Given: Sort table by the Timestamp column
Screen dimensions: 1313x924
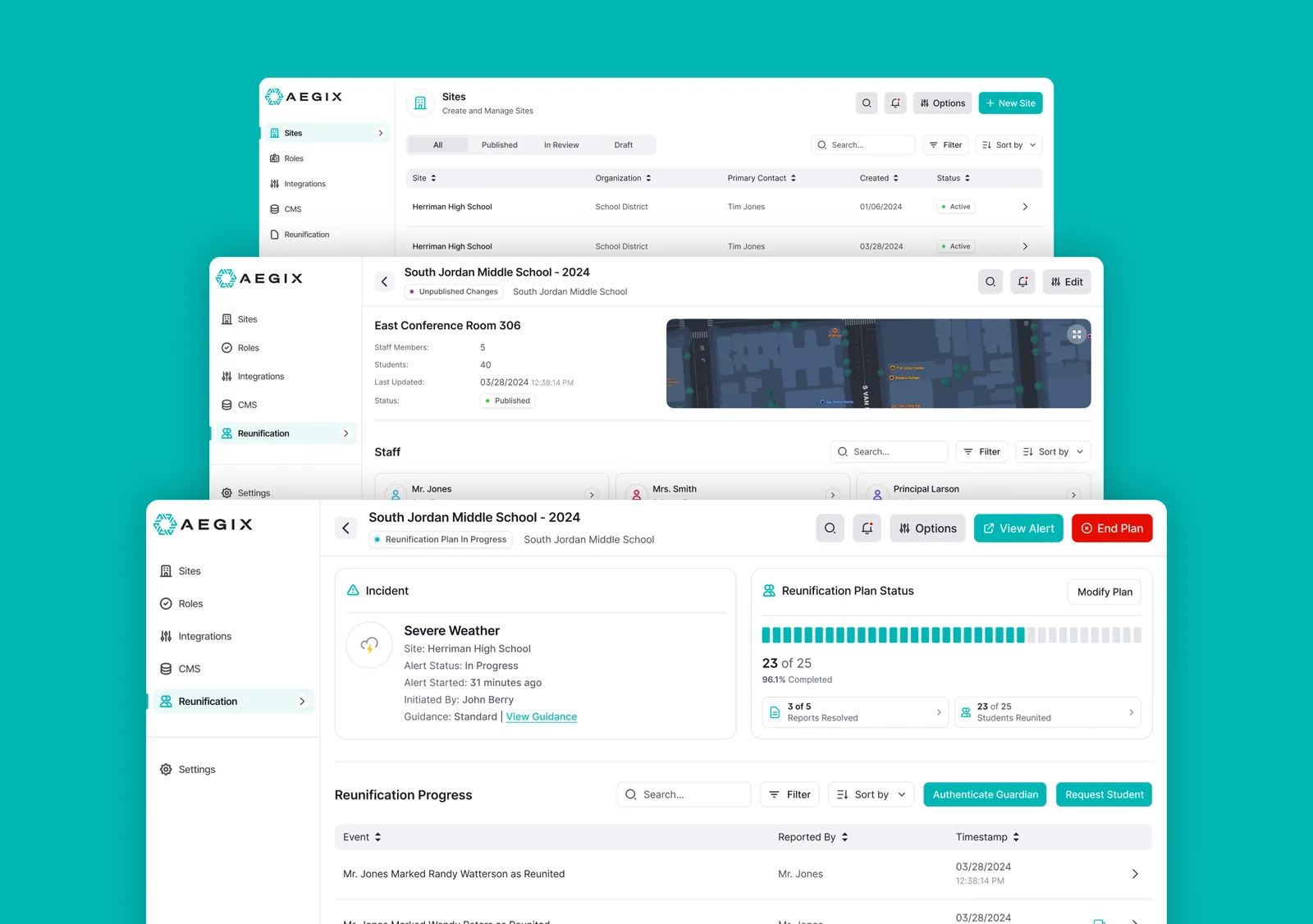Looking at the screenshot, I should click(x=987, y=837).
